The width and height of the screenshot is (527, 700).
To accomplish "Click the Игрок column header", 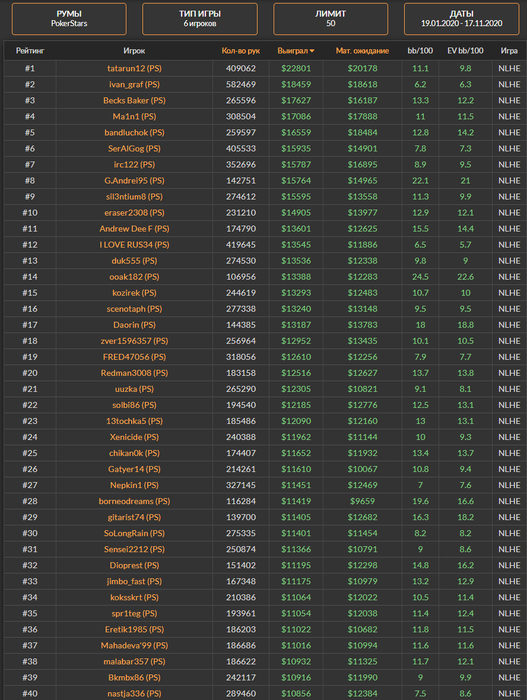I will (134, 51).
